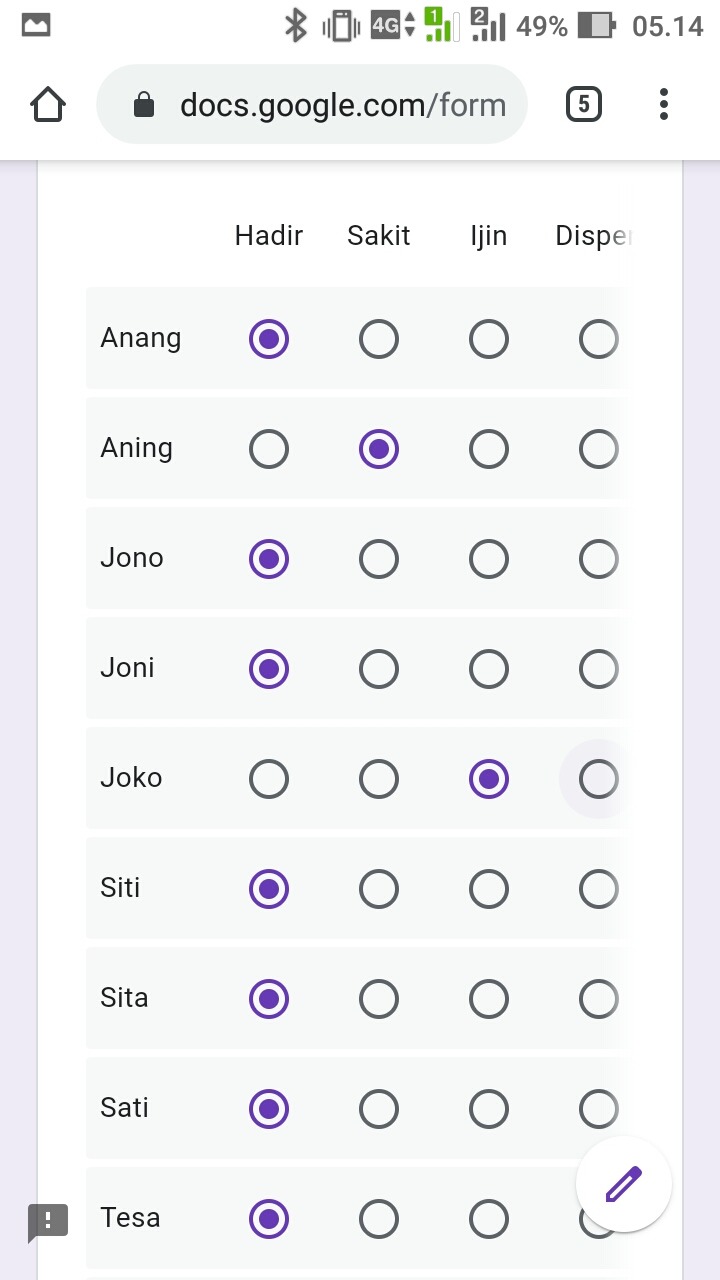Tap the image notification icon in status bar

coord(36,26)
